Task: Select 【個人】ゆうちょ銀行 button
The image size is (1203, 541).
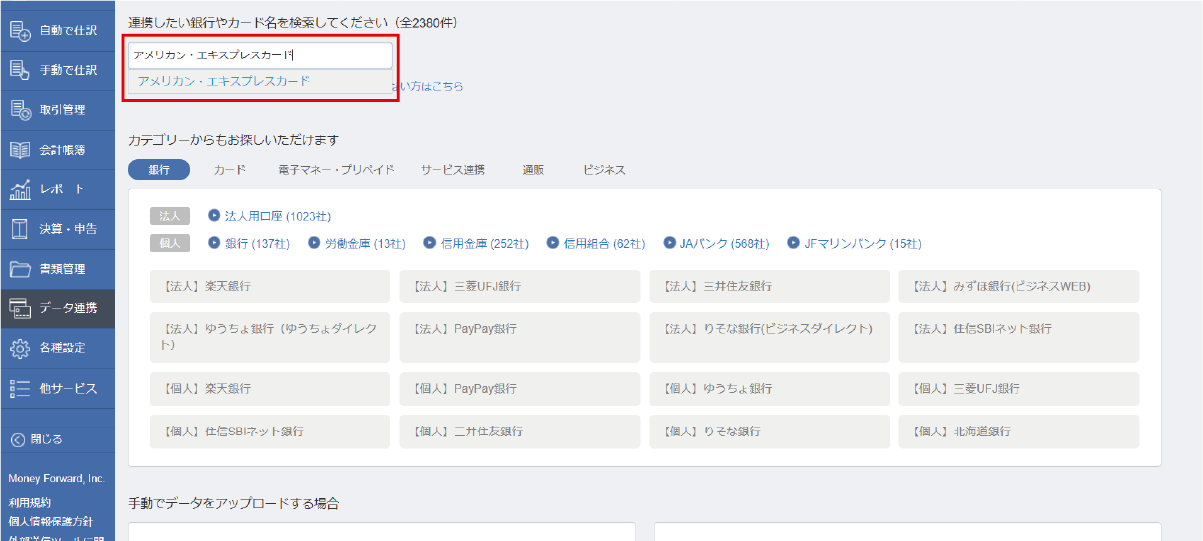Action: (769, 389)
